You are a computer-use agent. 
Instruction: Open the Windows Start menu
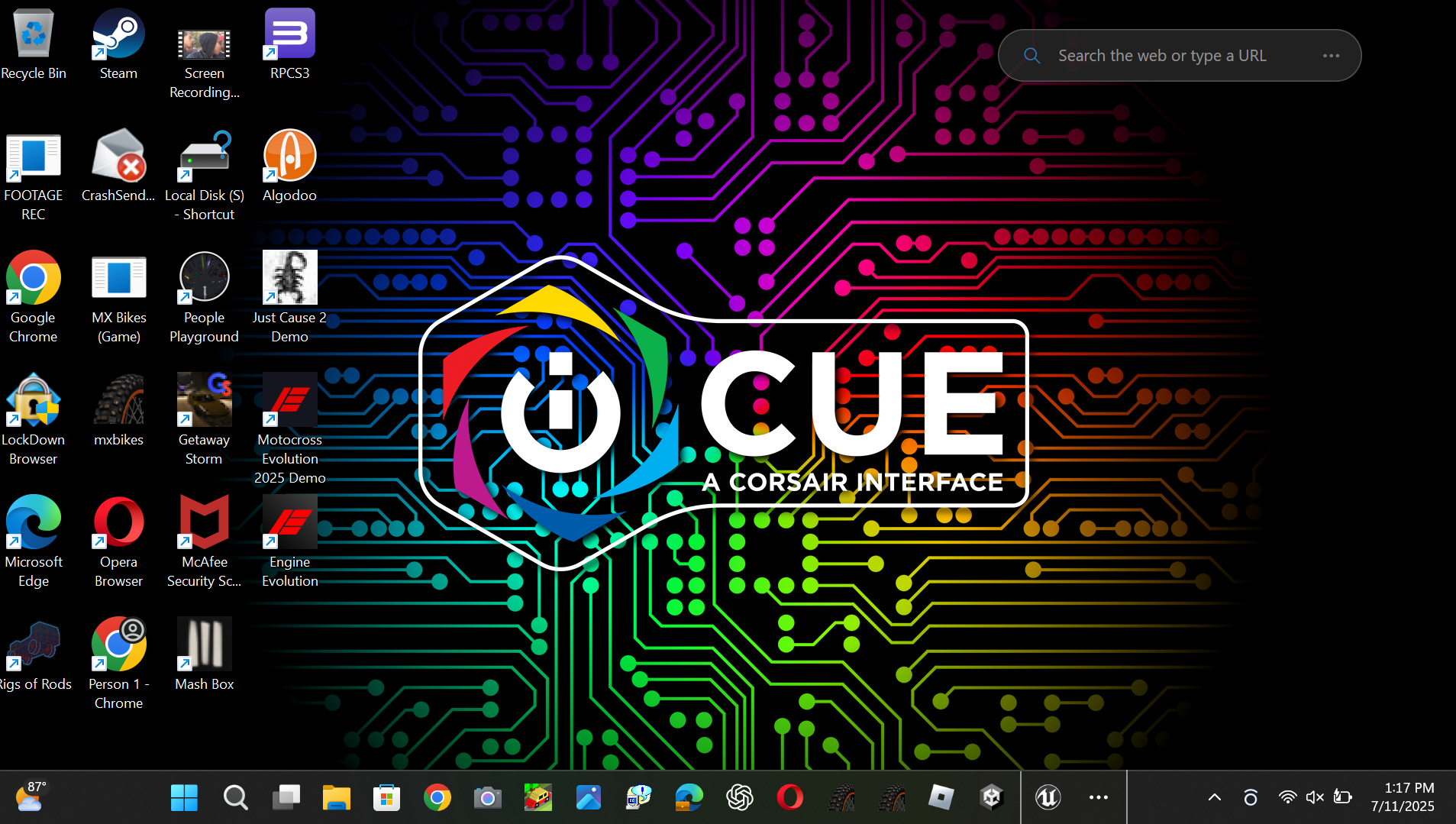coord(184,798)
